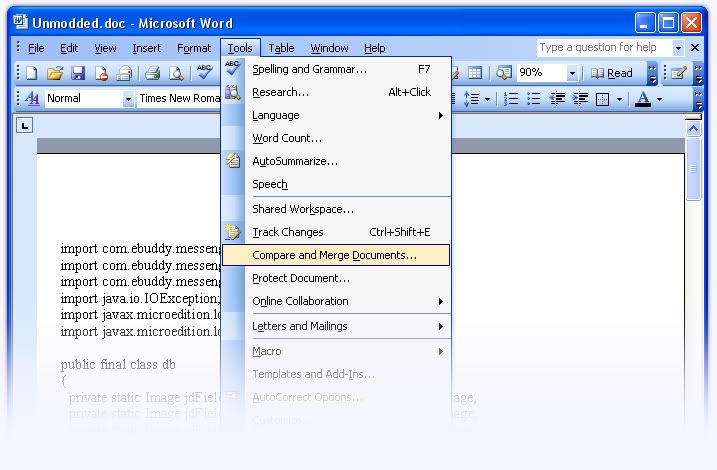Click the vertical scrollbar thumb

(693, 169)
